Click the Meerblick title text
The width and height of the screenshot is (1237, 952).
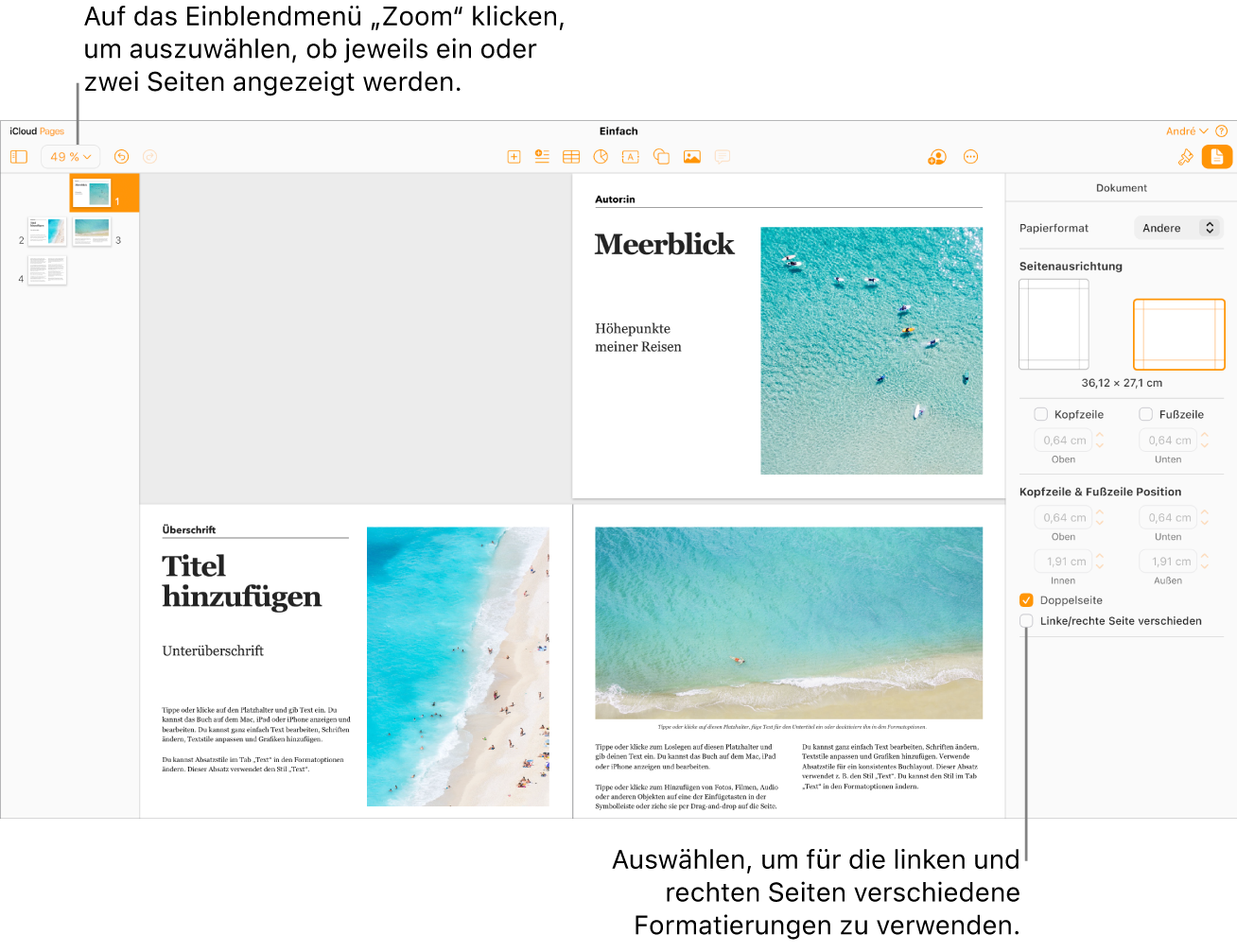click(664, 245)
